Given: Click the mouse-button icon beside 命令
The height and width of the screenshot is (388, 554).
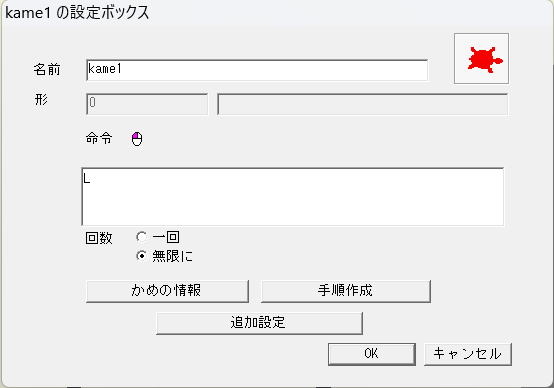Looking at the screenshot, I should (x=137, y=139).
